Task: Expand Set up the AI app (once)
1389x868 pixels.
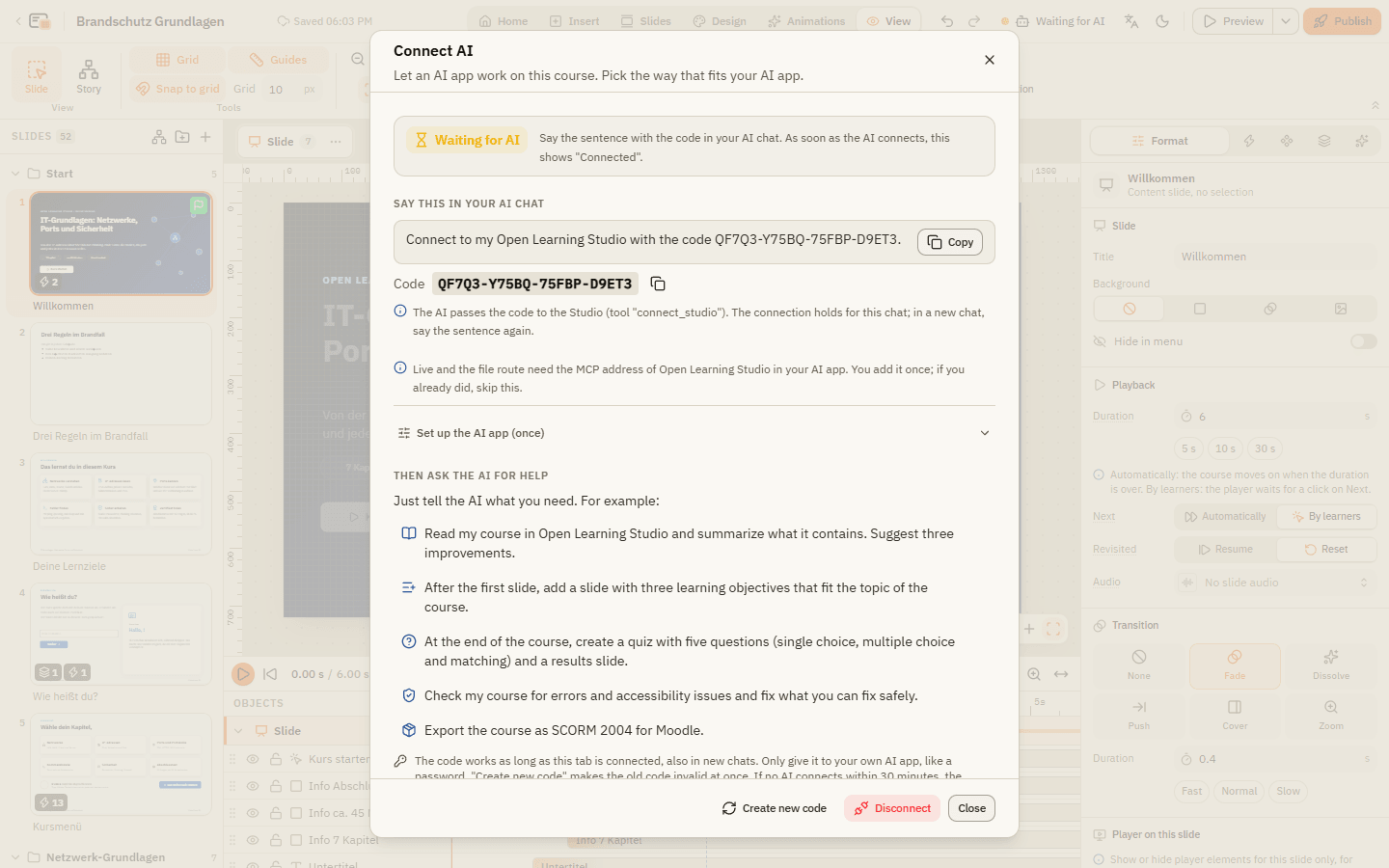Action: point(694,433)
